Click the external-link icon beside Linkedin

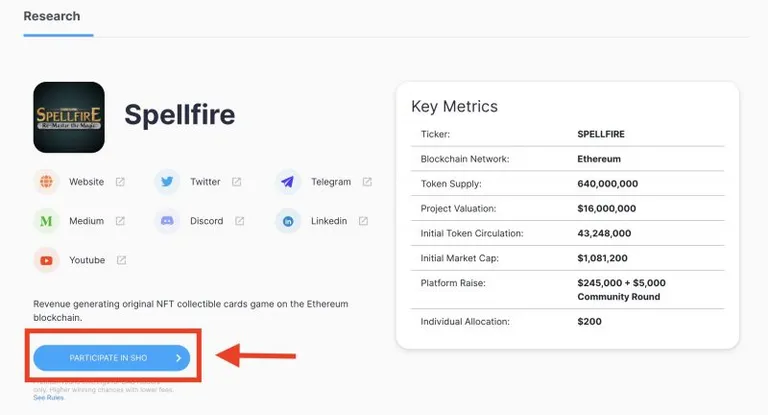363,221
